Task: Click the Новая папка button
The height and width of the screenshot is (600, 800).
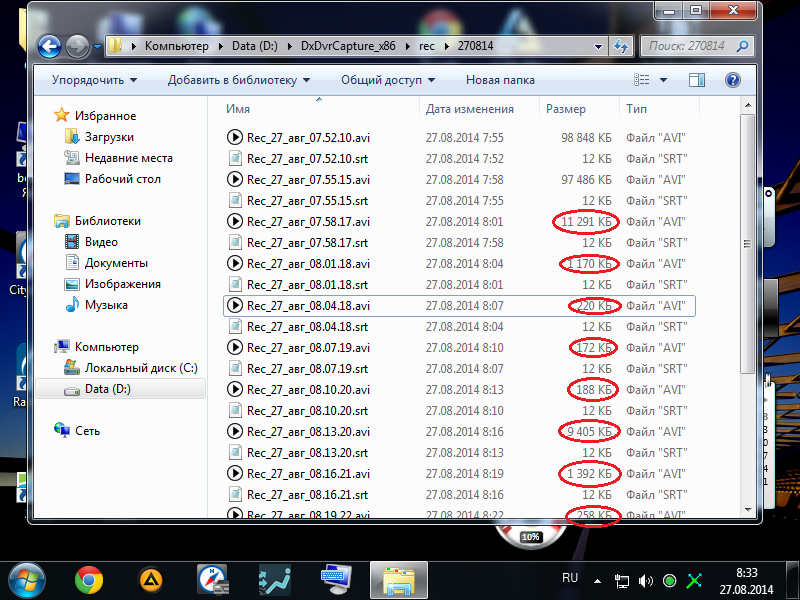Action: coord(500,80)
